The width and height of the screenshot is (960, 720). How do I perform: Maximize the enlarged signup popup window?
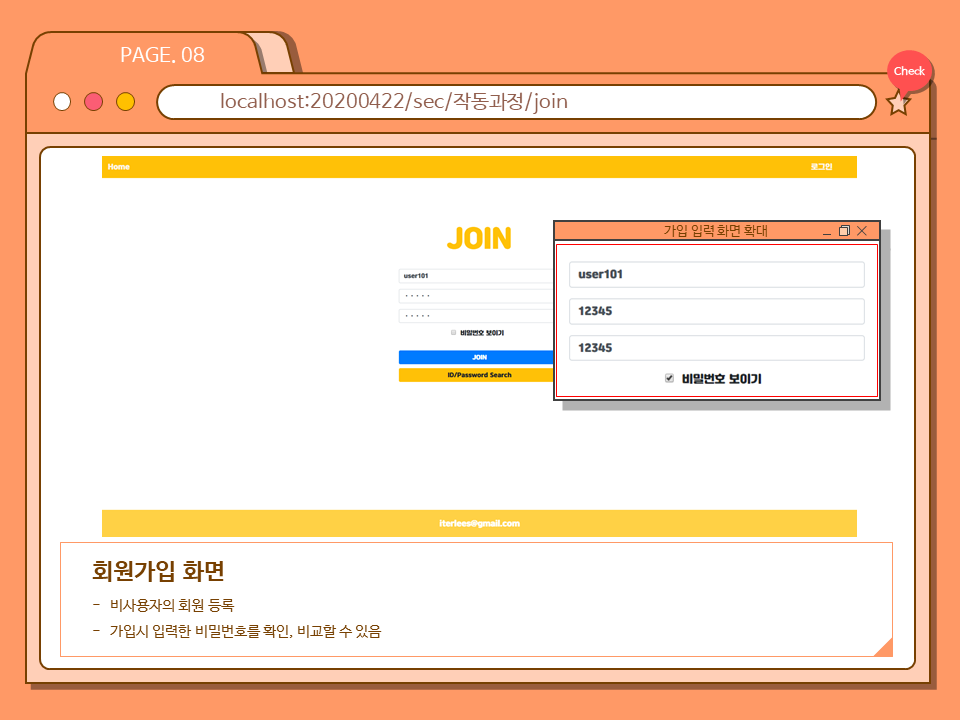(844, 231)
